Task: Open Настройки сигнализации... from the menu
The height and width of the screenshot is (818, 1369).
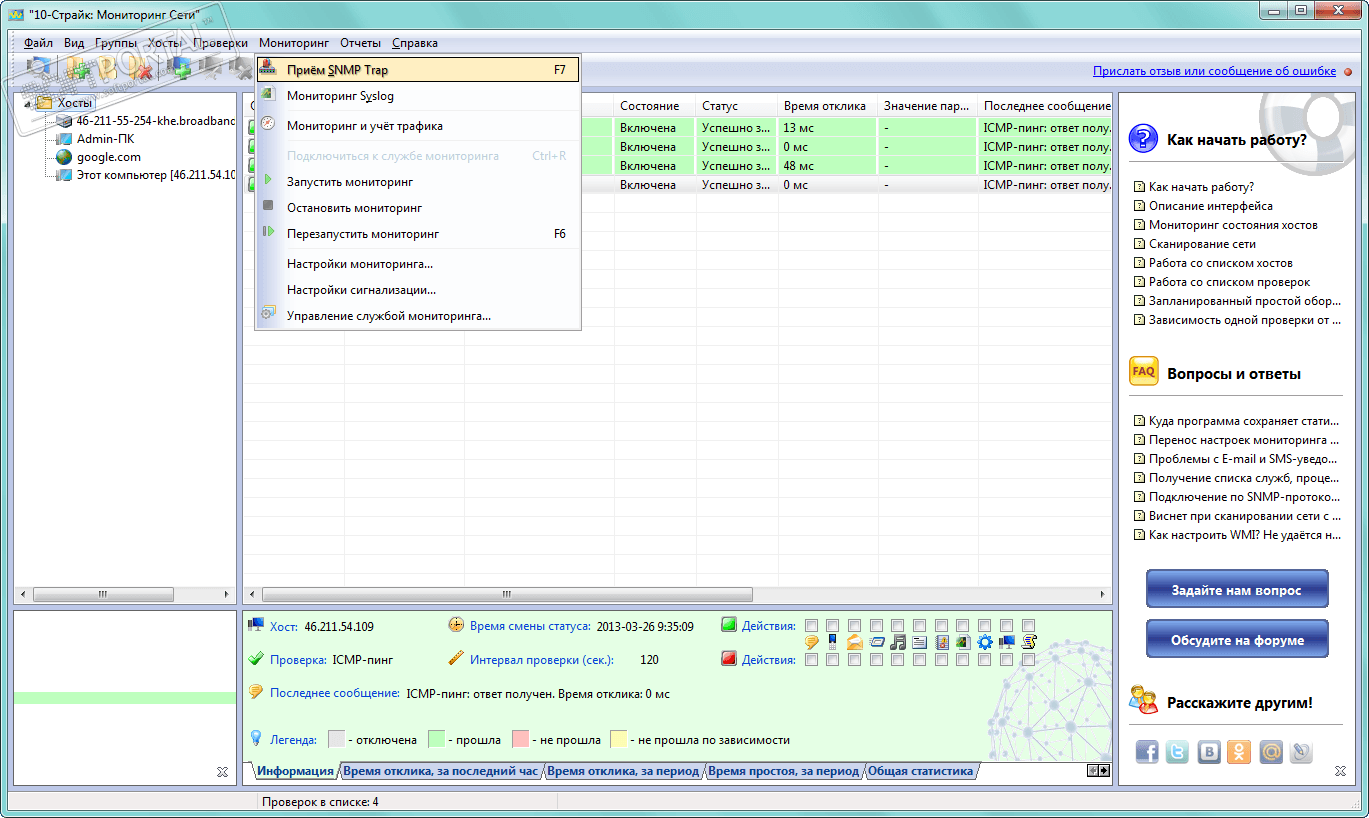Action: point(418,290)
